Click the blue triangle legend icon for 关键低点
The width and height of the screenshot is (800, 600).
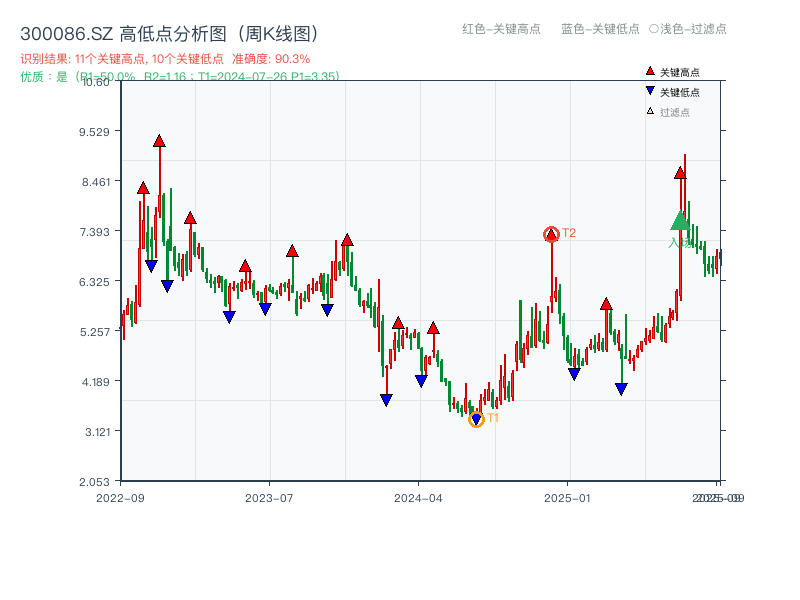(648, 91)
